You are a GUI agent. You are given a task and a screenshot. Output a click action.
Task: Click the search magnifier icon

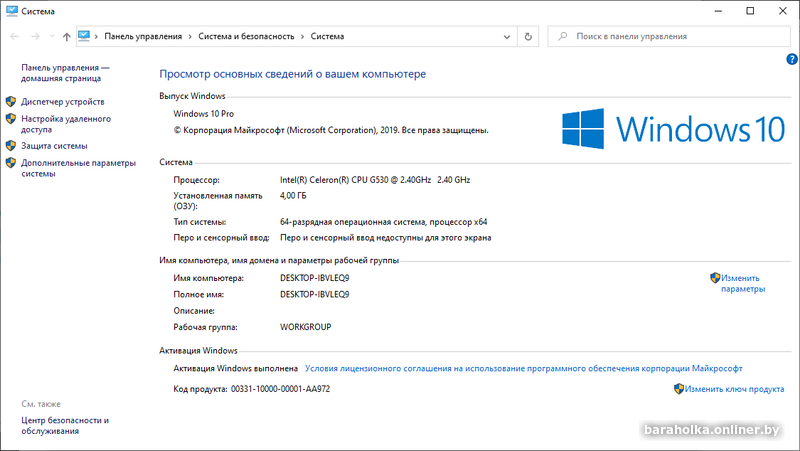(x=562, y=36)
